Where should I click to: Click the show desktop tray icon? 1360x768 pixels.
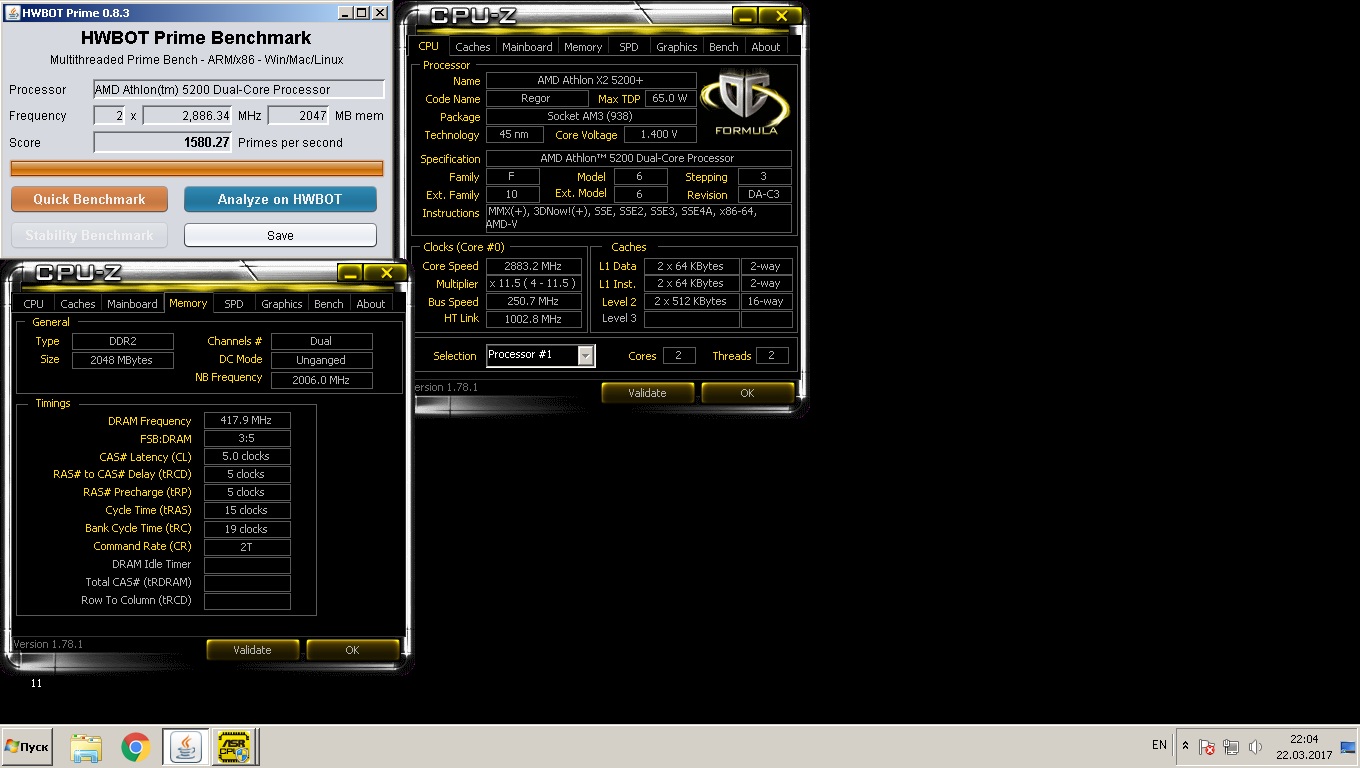1347,747
